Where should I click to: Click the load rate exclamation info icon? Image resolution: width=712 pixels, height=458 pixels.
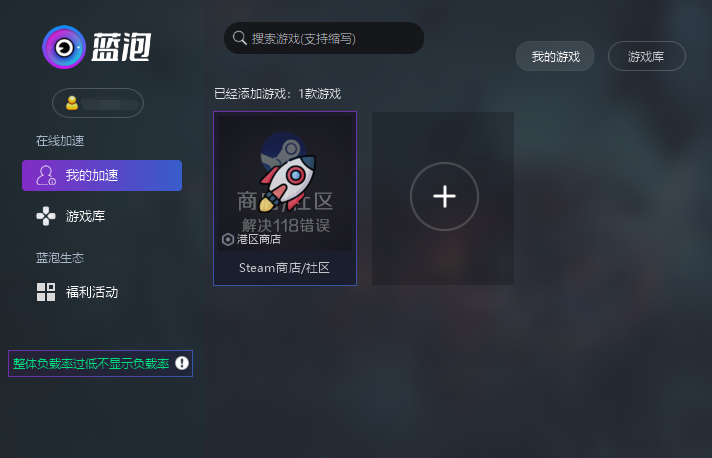[182, 363]
